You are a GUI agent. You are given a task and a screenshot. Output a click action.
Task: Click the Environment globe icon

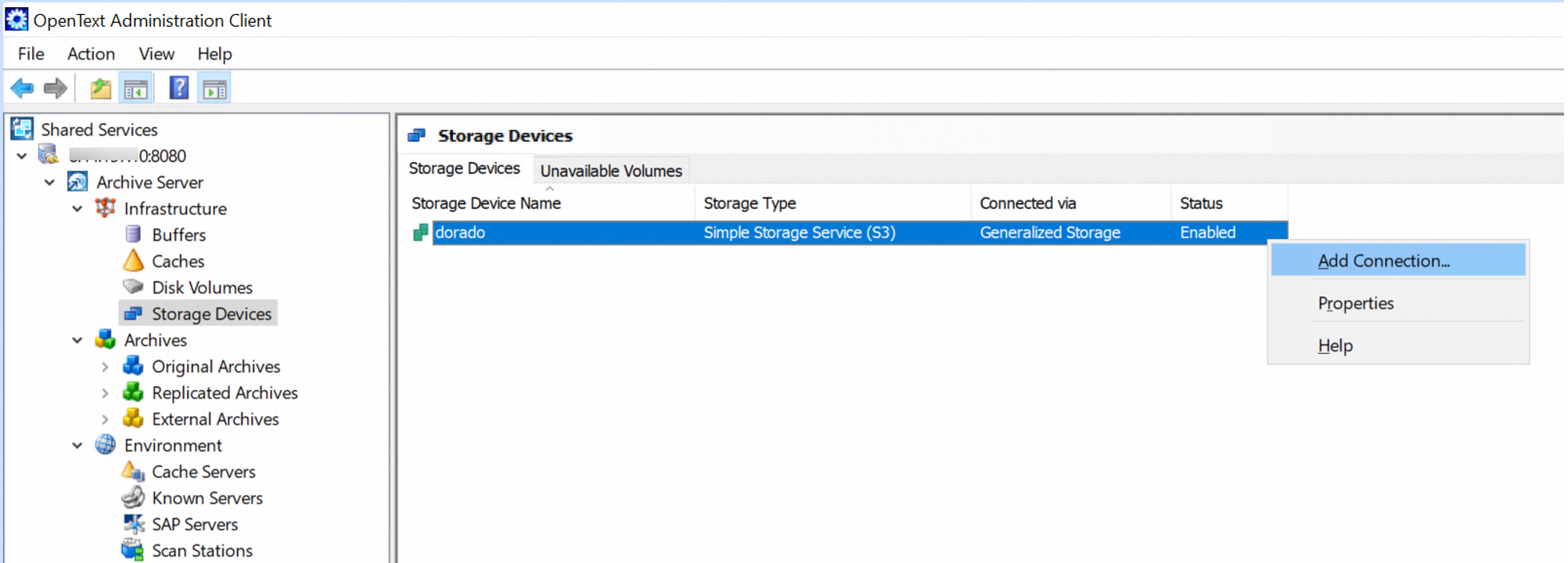pos(106,445)
